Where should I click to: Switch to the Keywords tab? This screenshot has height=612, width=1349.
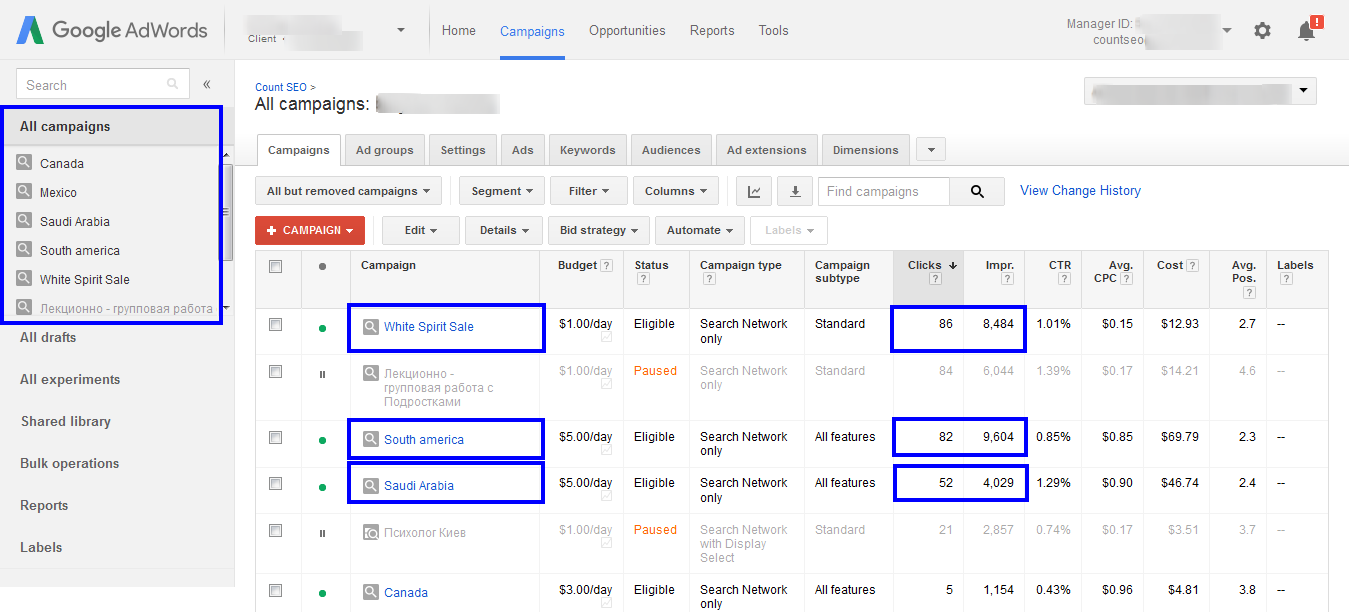tap(588, 150)
